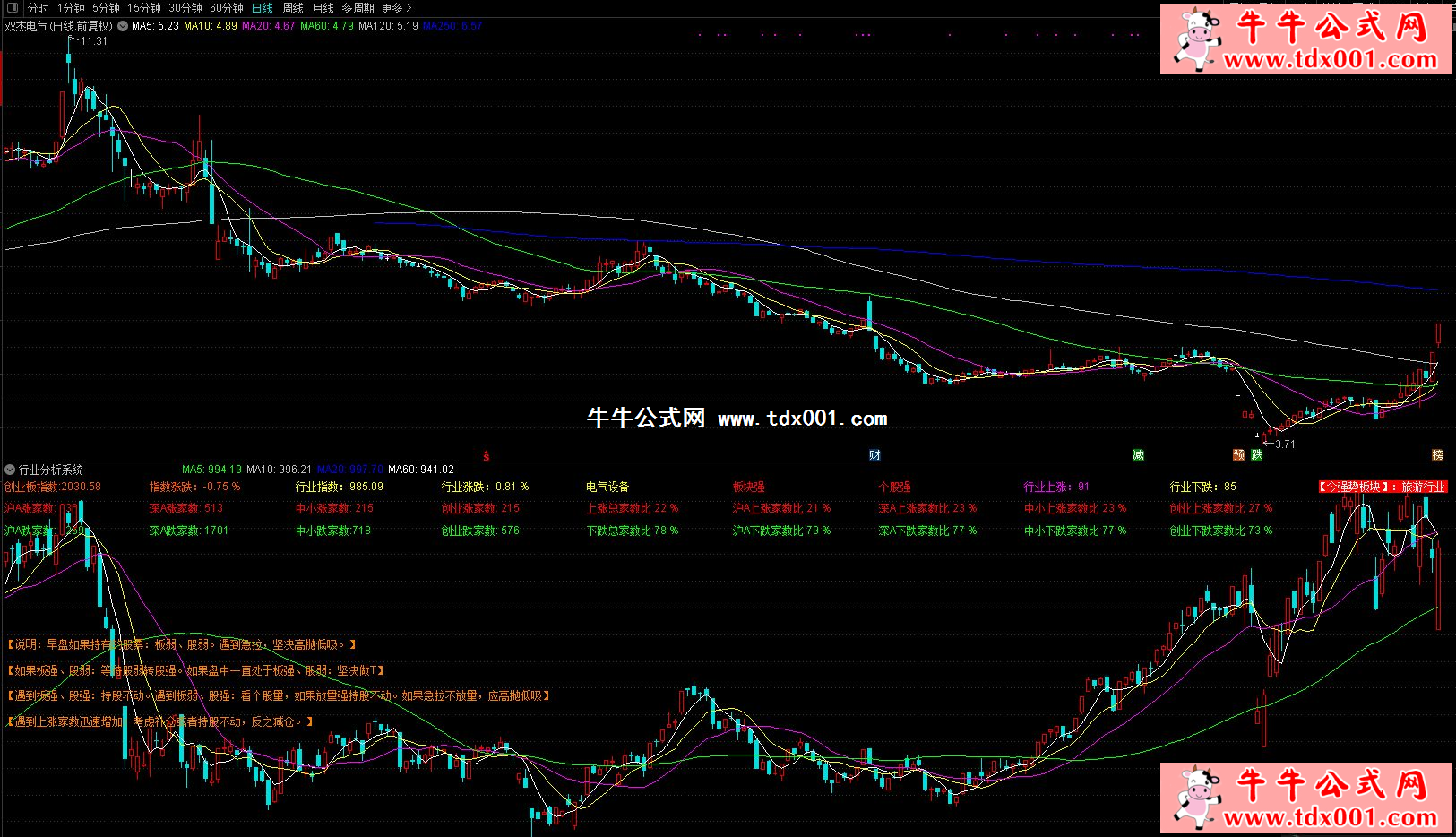Click 指数涨跌: -0.75 % reading
This screenshot has height=837, width=1456.
click(194, 487)
